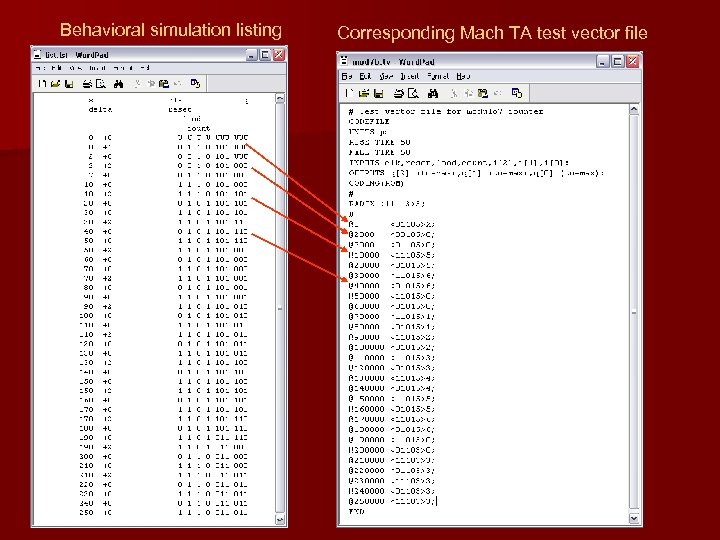The width and height of the screenshot is (720, 540).
Task: Click Find binoculars icon in left WordPad window
Action: tap(118, 84)
